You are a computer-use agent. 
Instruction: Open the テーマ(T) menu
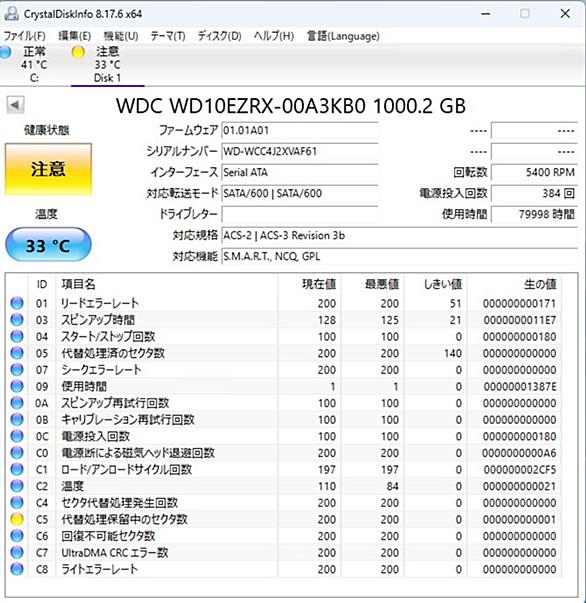[168, 36]
